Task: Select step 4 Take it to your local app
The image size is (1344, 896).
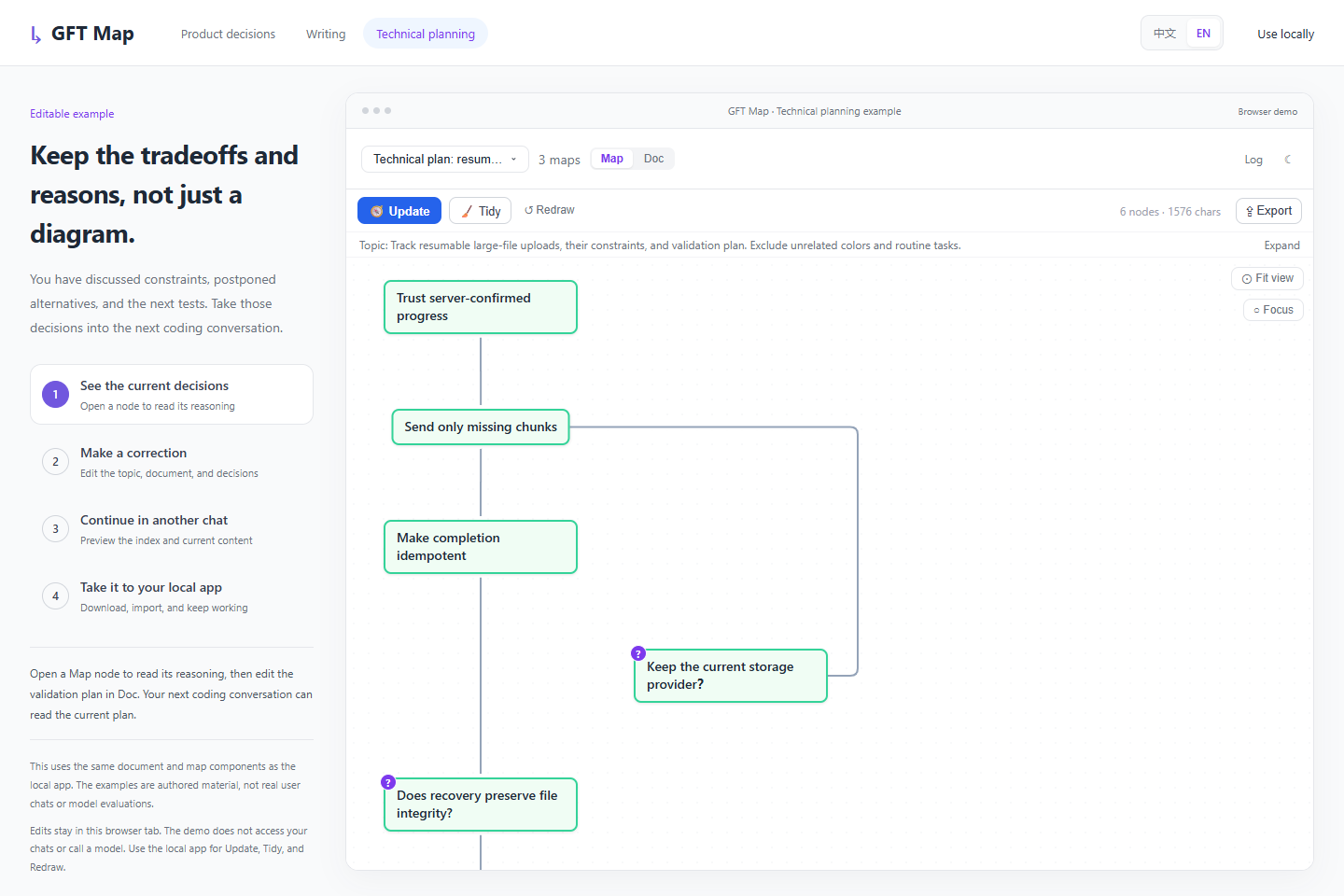Action: click(x=172, y=596)
